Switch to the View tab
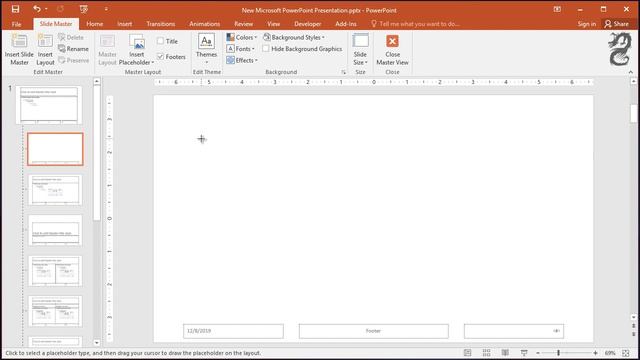 pyautogui.click(x=273, y=24)
